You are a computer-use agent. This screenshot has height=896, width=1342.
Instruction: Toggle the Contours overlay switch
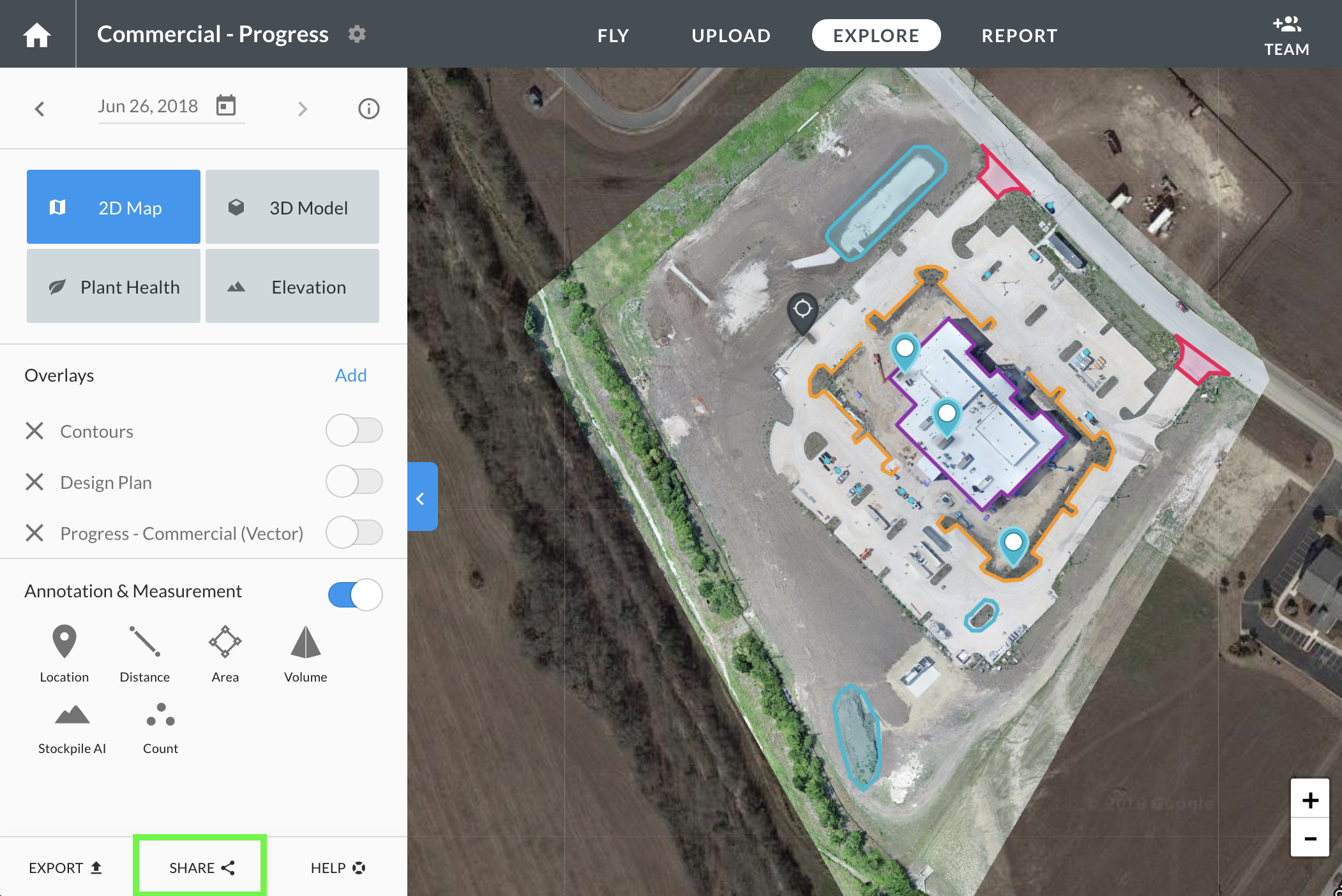coord(354,431)
